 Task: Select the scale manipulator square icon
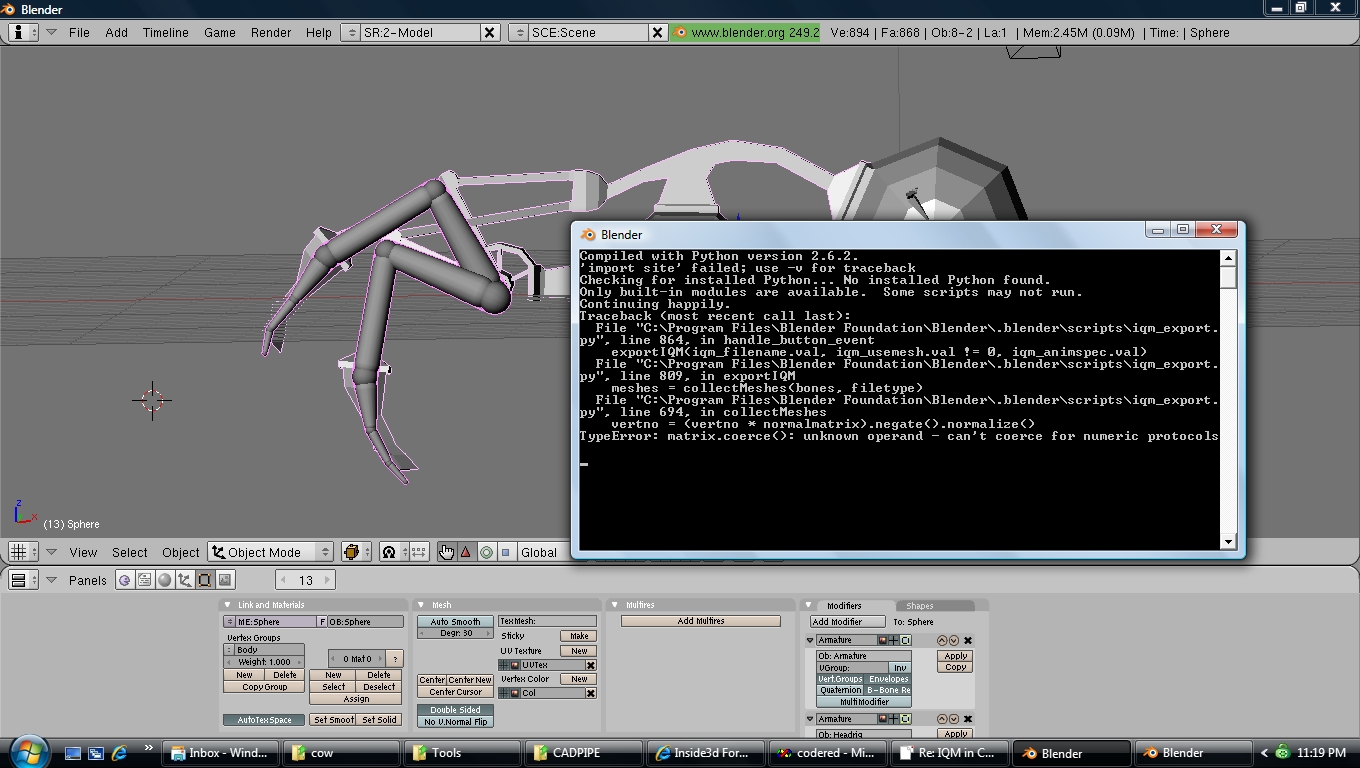pyautogui.click(x=506, y=552)
